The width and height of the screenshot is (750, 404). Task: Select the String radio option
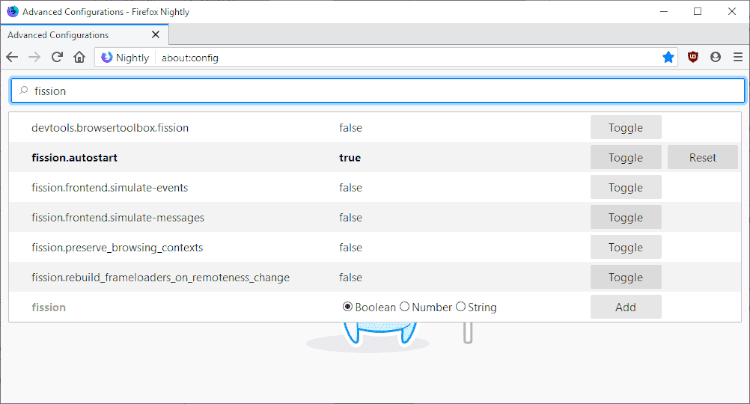point(461,306)
